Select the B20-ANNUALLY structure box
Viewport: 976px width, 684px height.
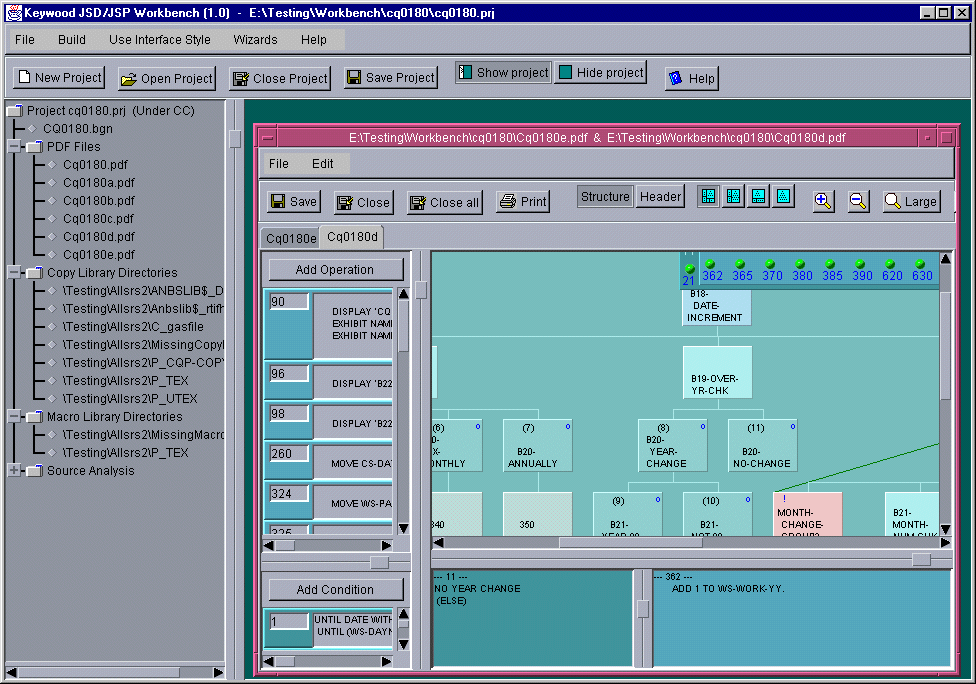click(x=537, y=445)
